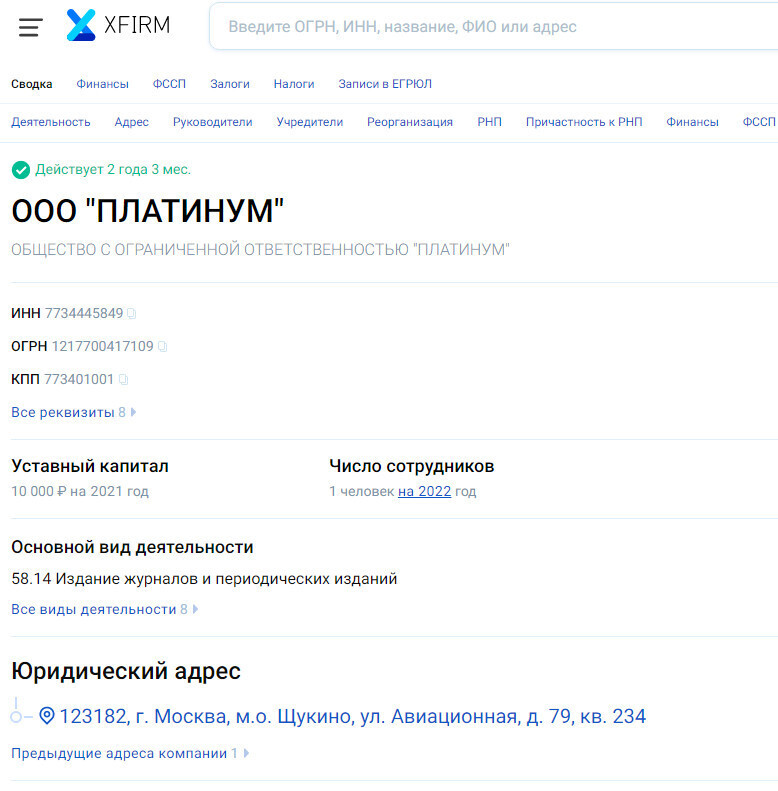Click the green active status checkmark
Screen dimensions: 778x791
tap(21, 170)
